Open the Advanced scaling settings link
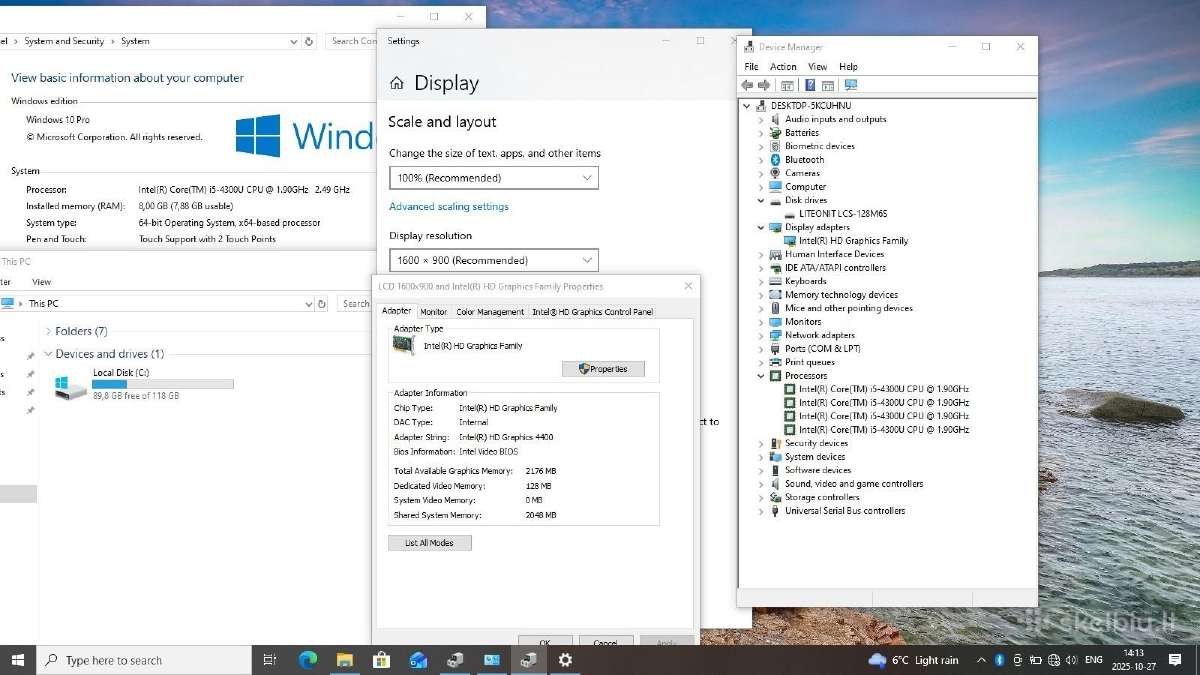This screenshot has height=675, width=1200. 449,207
